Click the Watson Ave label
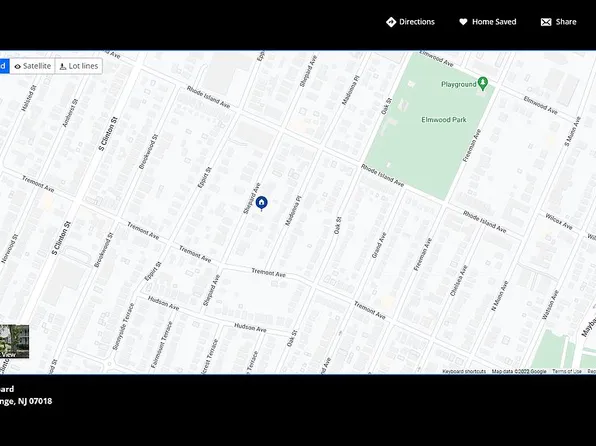This screenshot has height=446, width=596. click(550, 305)
